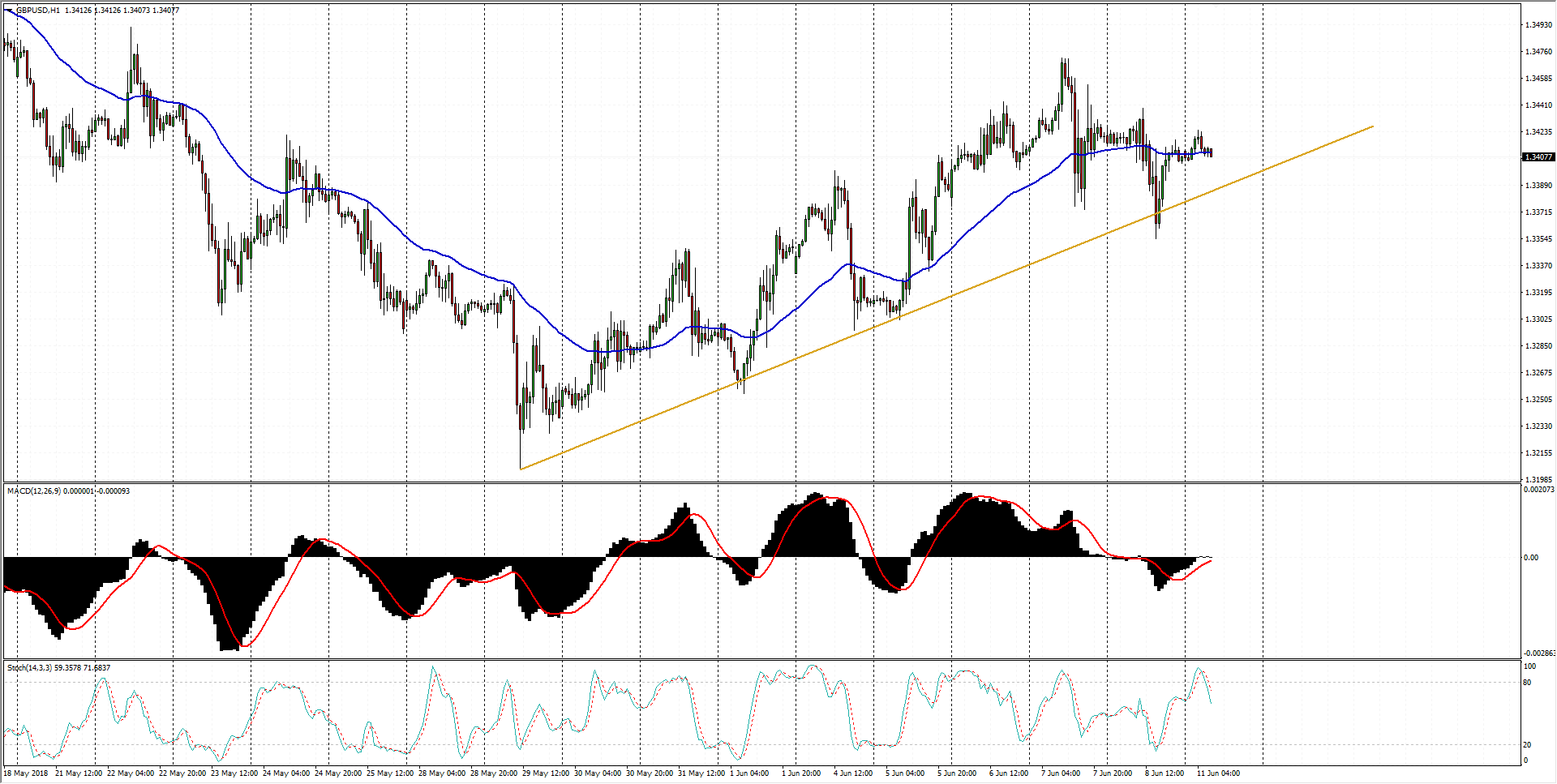Click the black current price label 1.34077

pyautogui.click(x=1538, y=157)
